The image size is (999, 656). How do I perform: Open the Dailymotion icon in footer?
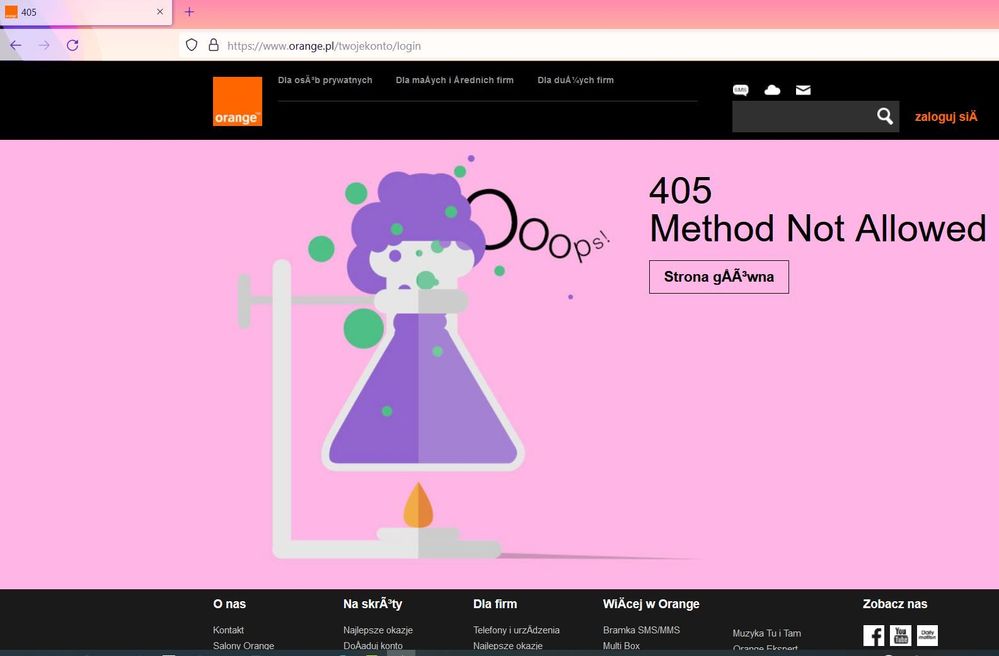(x=927, y=636)
